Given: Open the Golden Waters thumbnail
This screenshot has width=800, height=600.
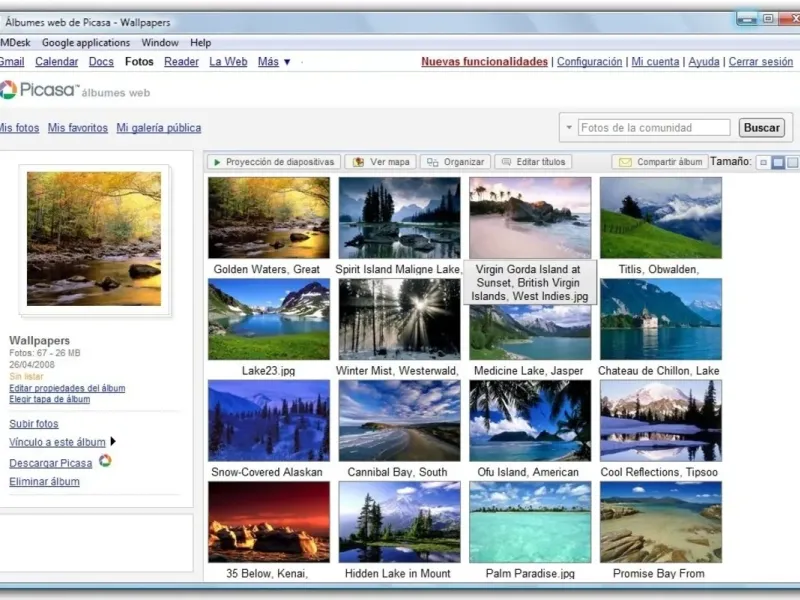Looking at the screenshot, I should [x=269, y=218].
